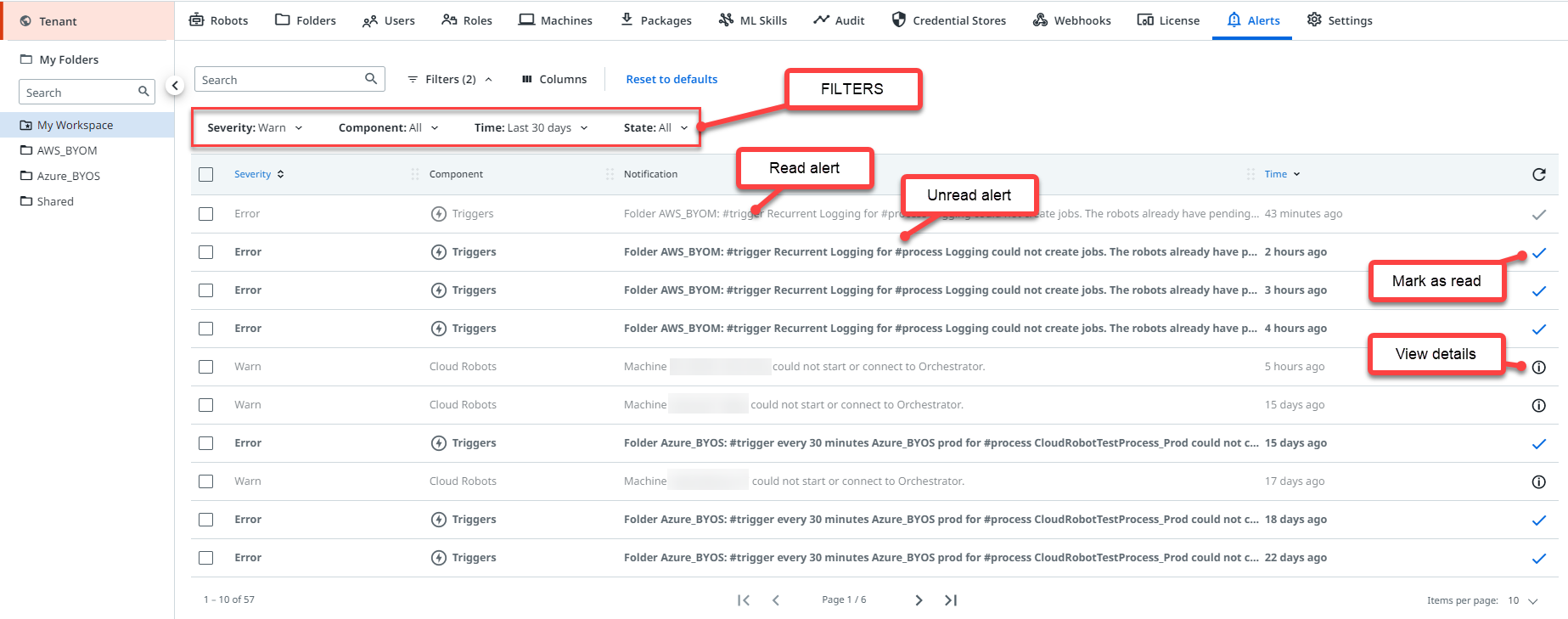Open the Columns chooser
1568x619 pixels.
coord(554,79)
